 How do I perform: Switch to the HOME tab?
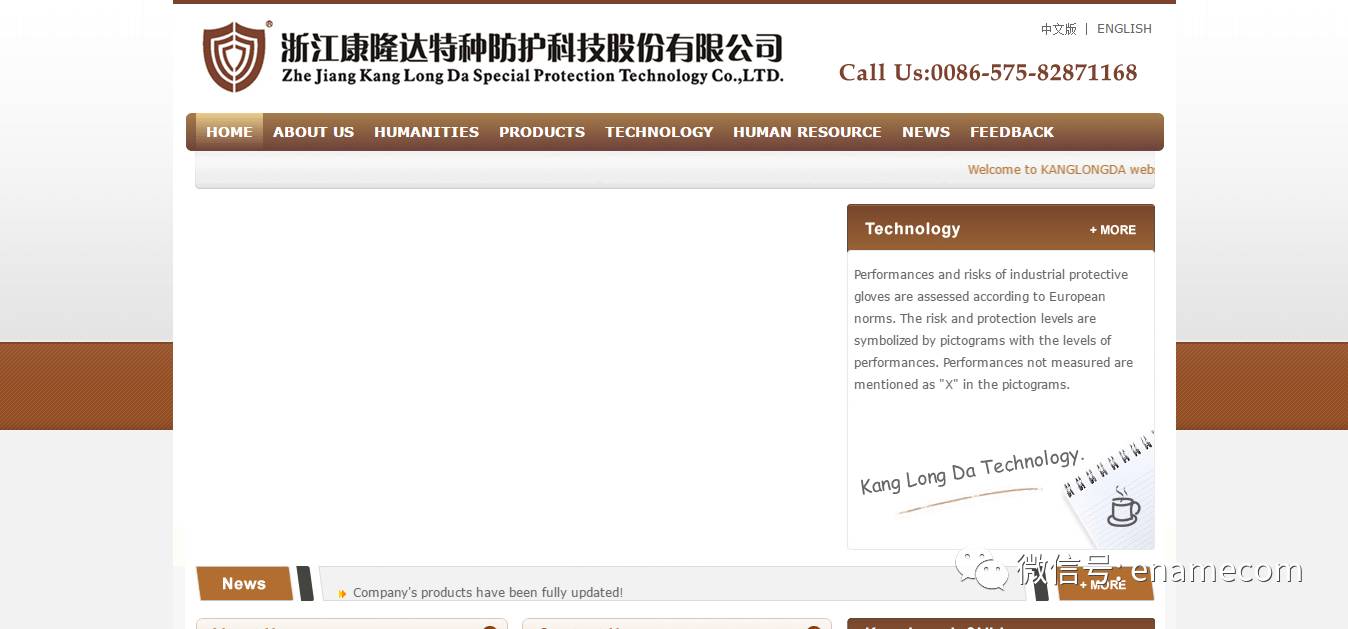coord(229,132)
